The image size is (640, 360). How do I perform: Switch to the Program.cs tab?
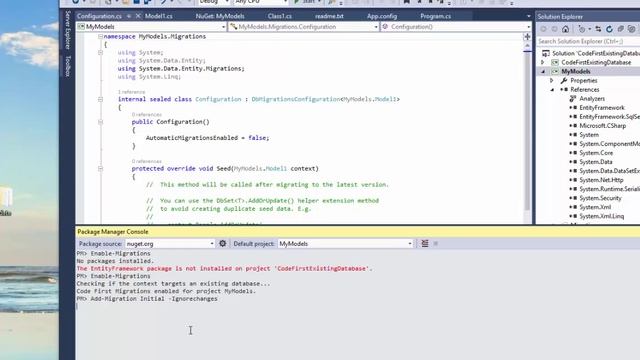pos(436,16)
